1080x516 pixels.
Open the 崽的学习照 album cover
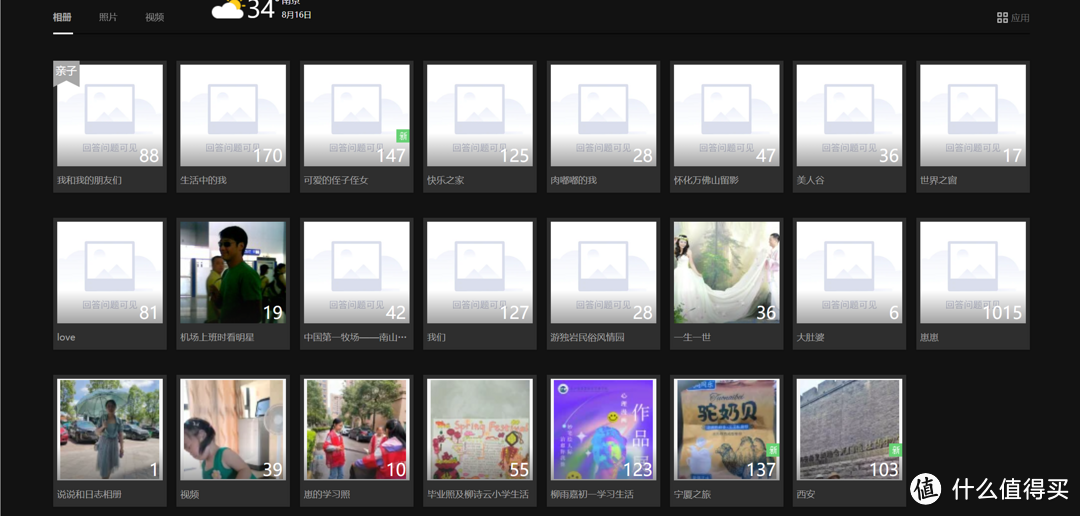click(356, 429)
